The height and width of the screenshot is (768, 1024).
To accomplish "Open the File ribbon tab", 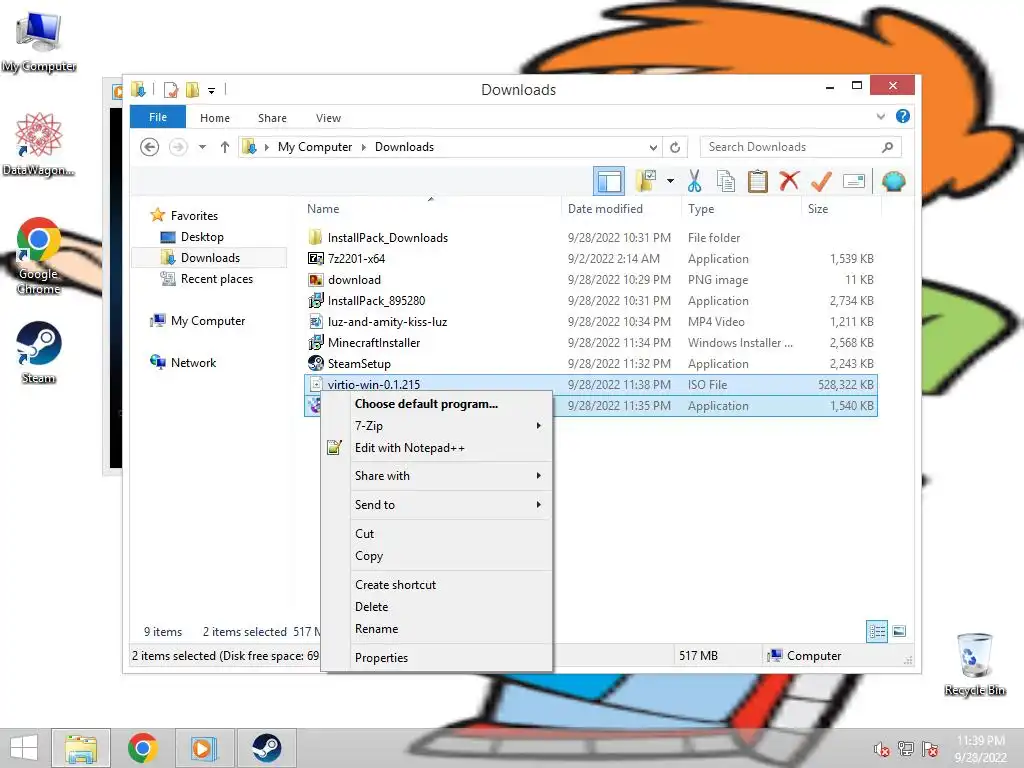I will [x=158, y=117].
